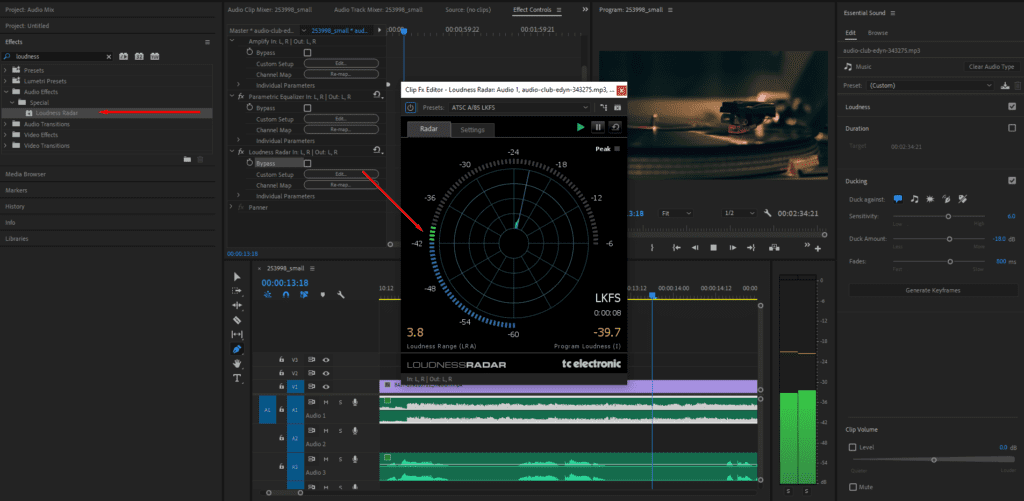
Task: Duck against SFX burst icon
Action: pos(930,199)
